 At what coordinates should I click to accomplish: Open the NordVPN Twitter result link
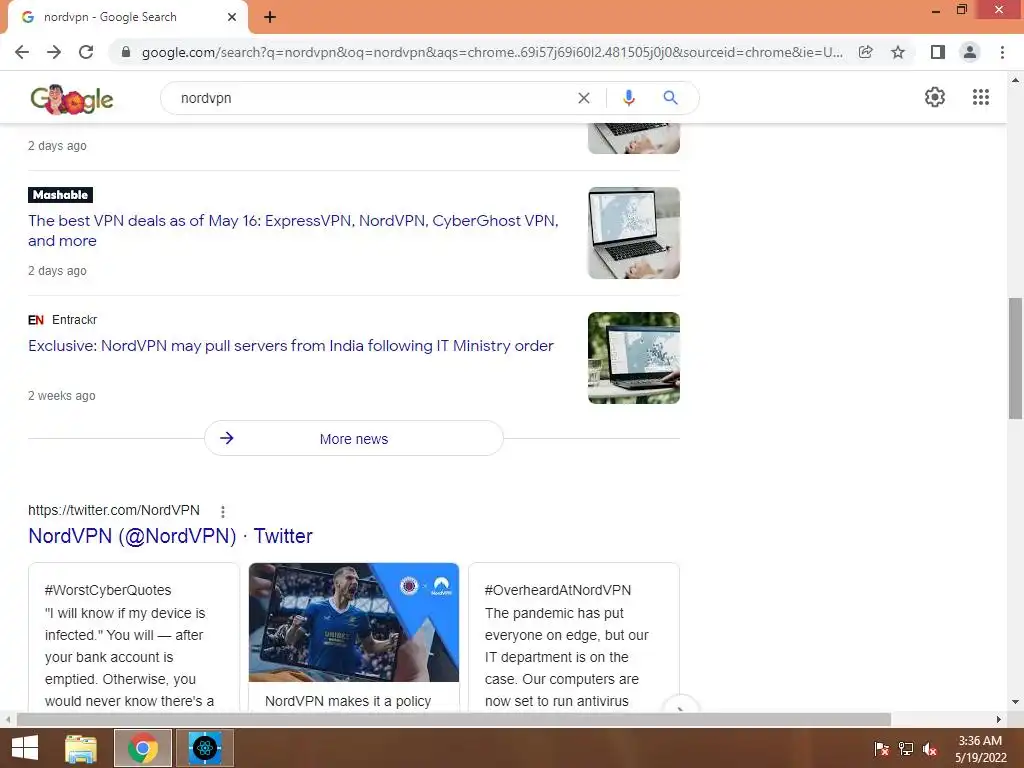click(x=170, y=536)
